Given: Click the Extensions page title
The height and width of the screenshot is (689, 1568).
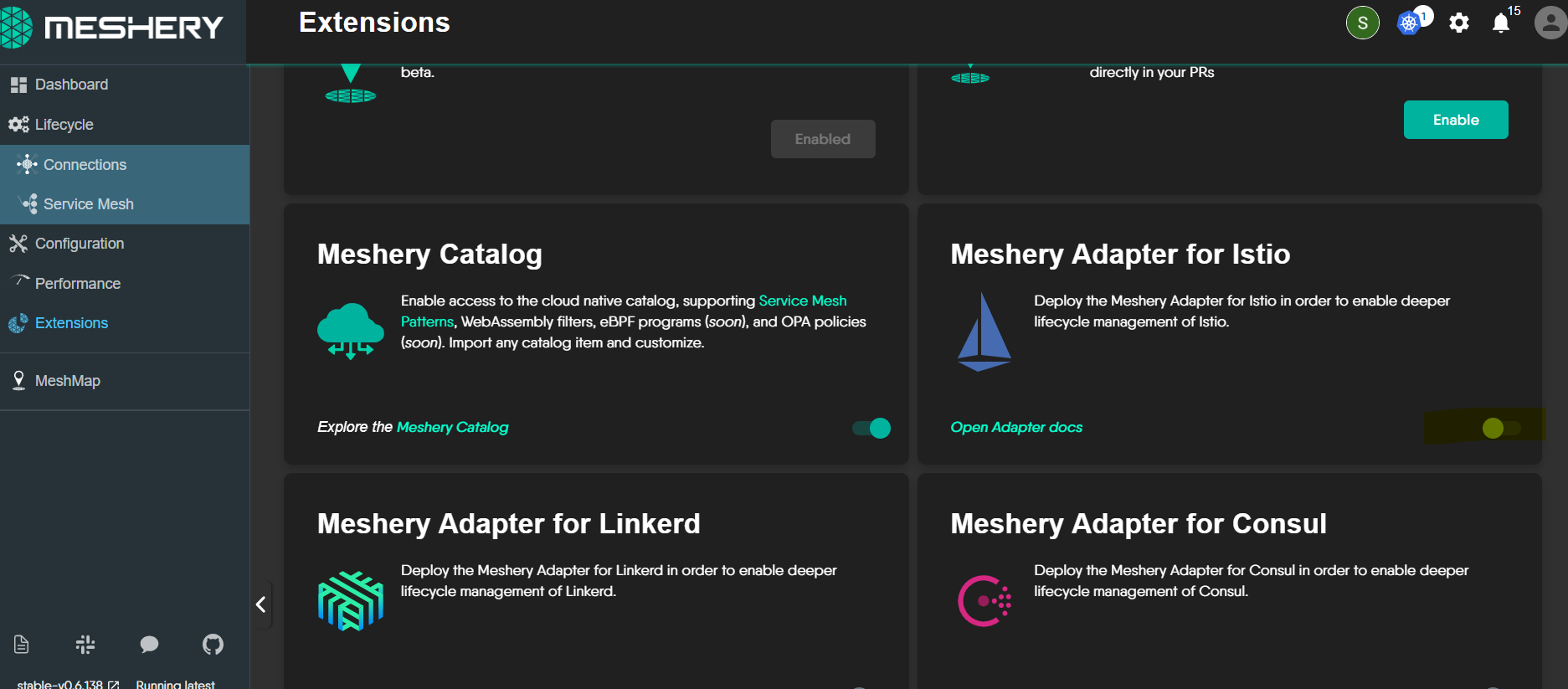Looking at the screenshot, I should pos(374,23).
